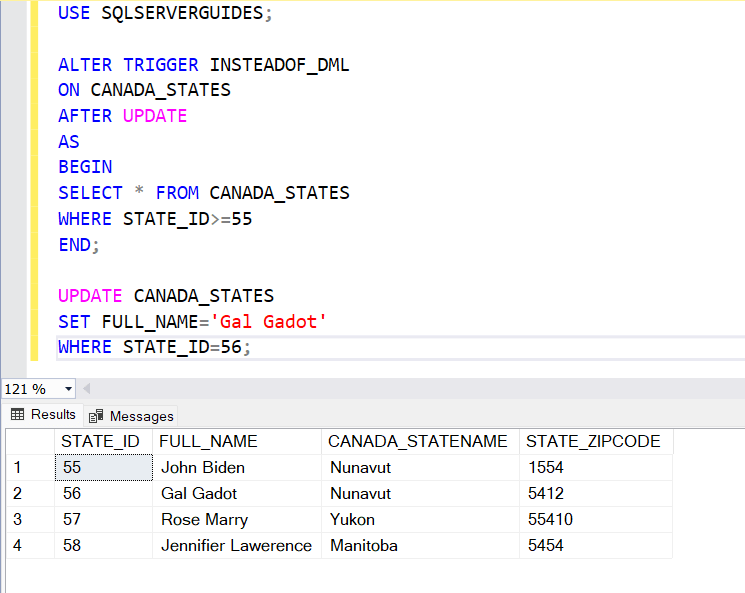
Task: Open the 121 % zoom dropdown
Action: [68, 389]
